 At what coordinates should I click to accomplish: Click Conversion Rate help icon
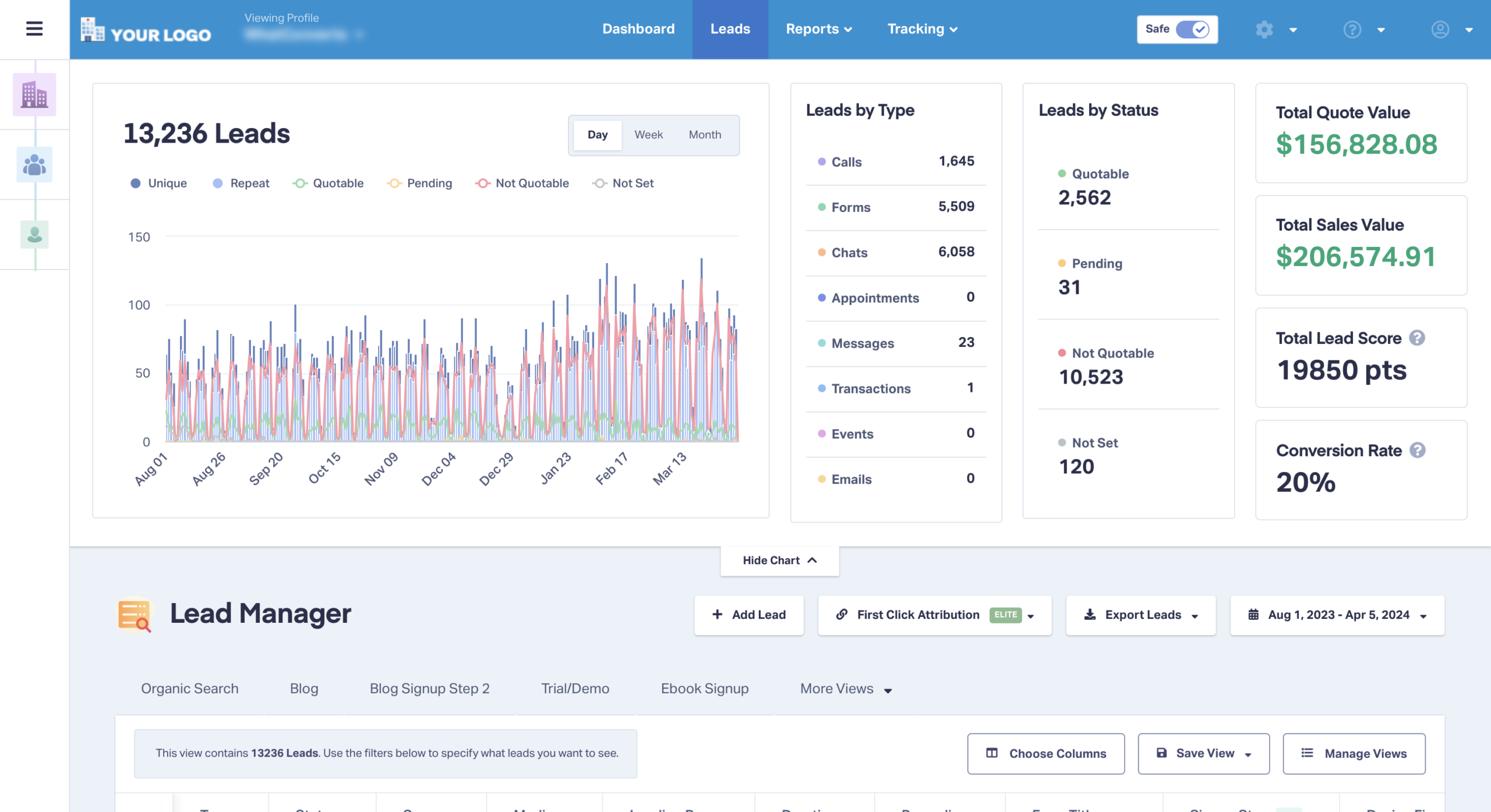coord(1417,450)
